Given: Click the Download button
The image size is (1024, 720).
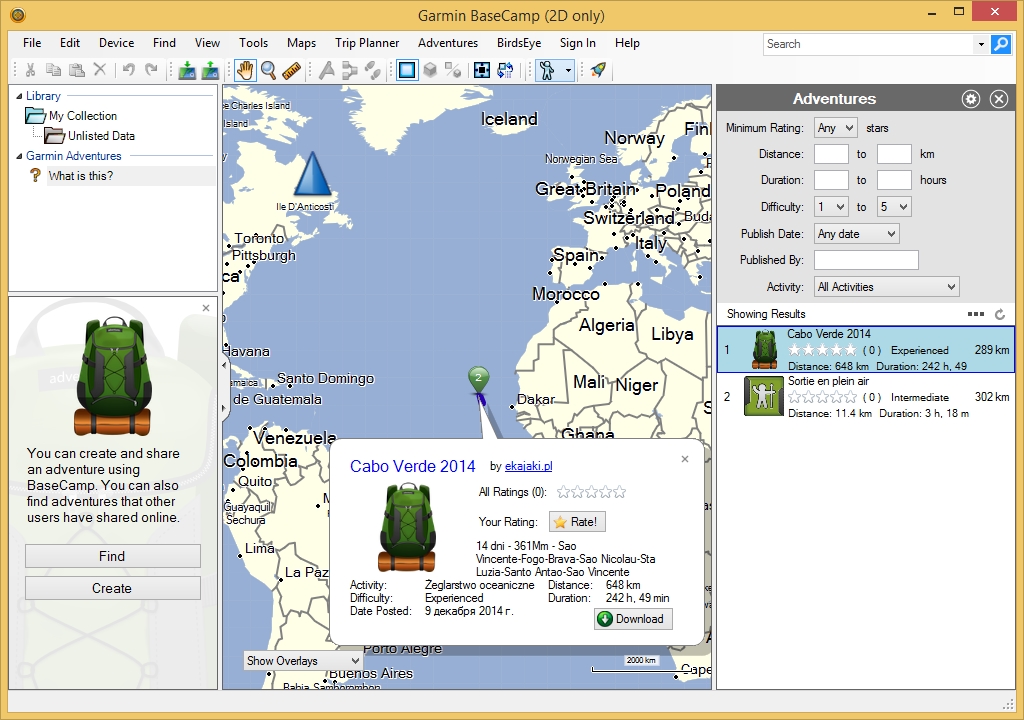Looking at the screenshot, I should pyautogui.click(x=633, y=619).
